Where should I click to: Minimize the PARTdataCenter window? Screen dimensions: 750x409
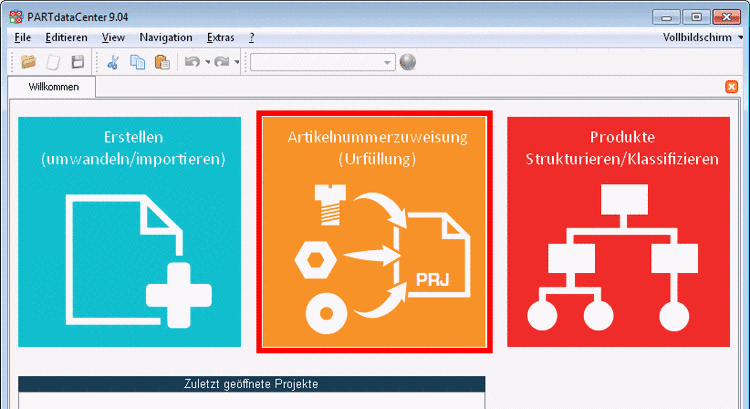pyautogui.click(x=666, y=17)
